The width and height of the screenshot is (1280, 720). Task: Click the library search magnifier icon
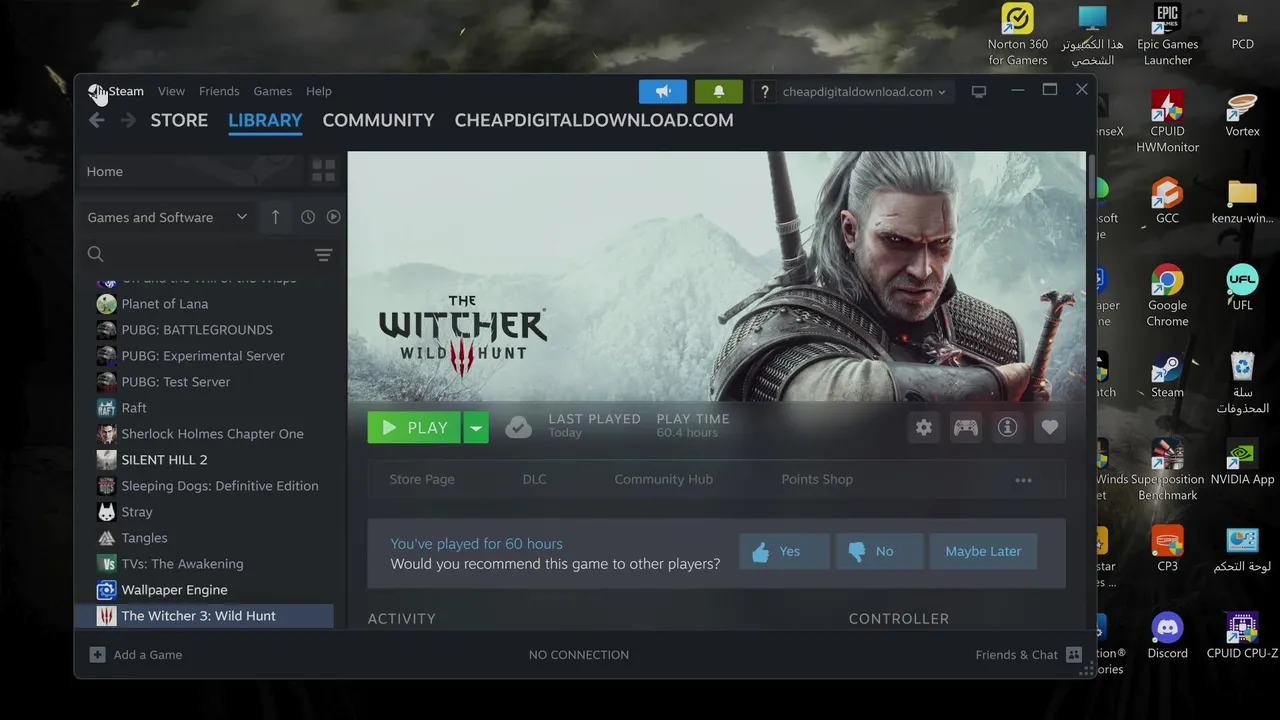pyautogui.click(x=95, y=254)
